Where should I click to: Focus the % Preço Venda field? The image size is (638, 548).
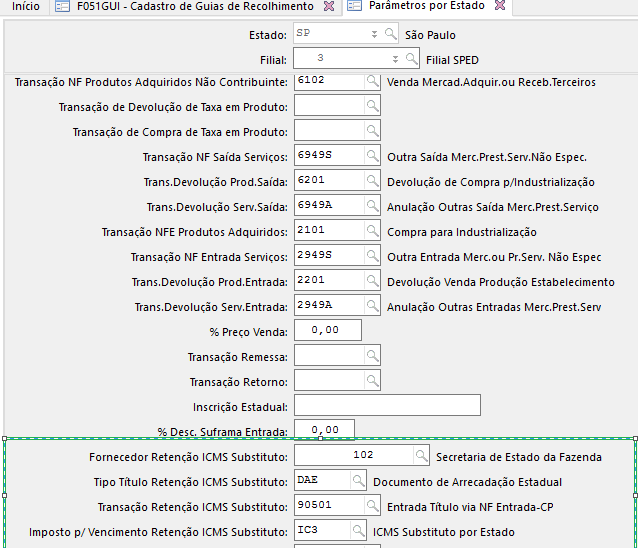point(328,330)
